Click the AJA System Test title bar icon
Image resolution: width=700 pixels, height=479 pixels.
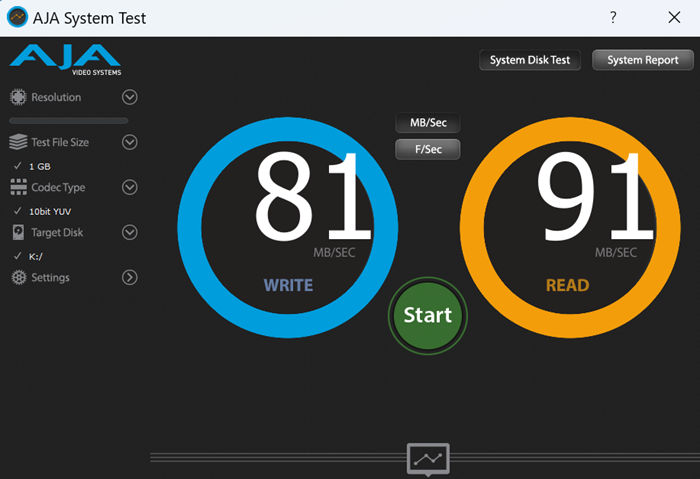coord(17,17)
